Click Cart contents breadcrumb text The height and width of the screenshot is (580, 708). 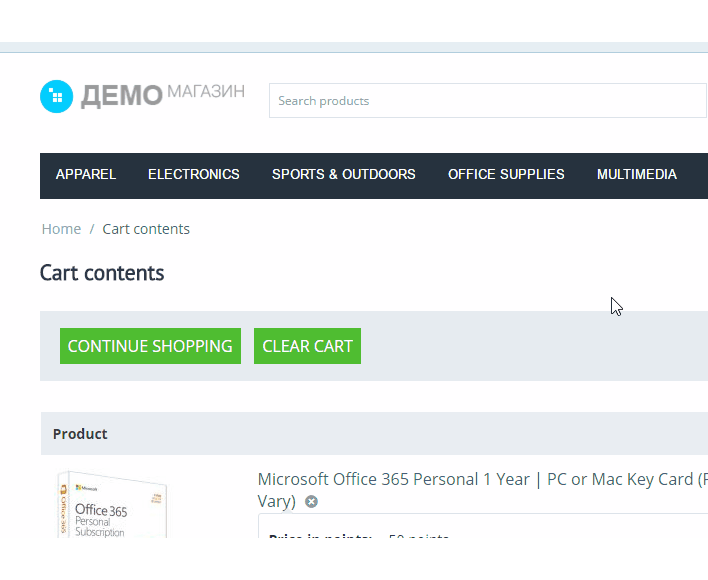click(146, 229)
